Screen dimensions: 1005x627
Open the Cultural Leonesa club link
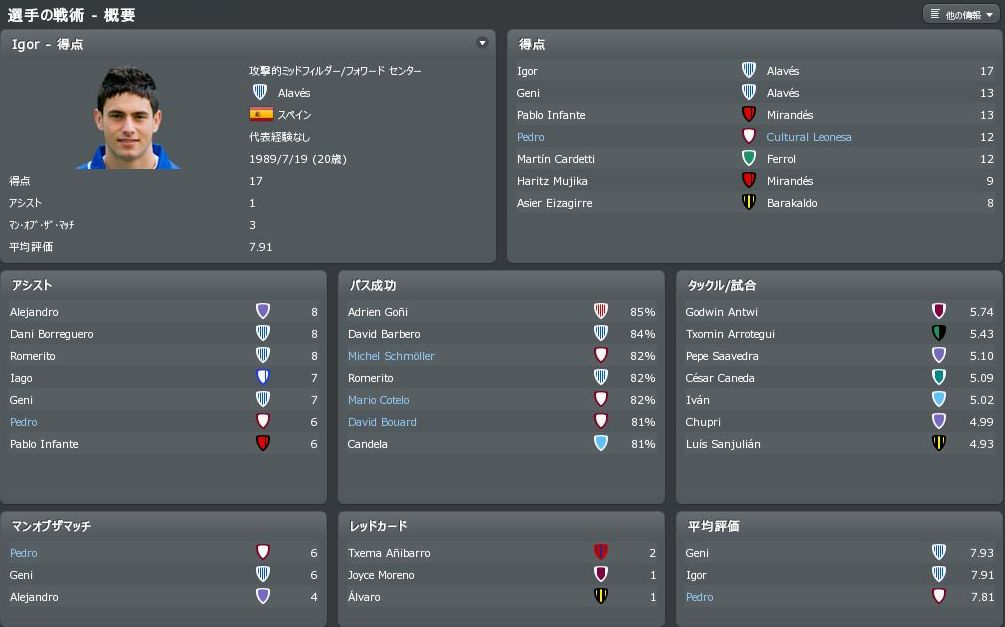pos(808,137)
